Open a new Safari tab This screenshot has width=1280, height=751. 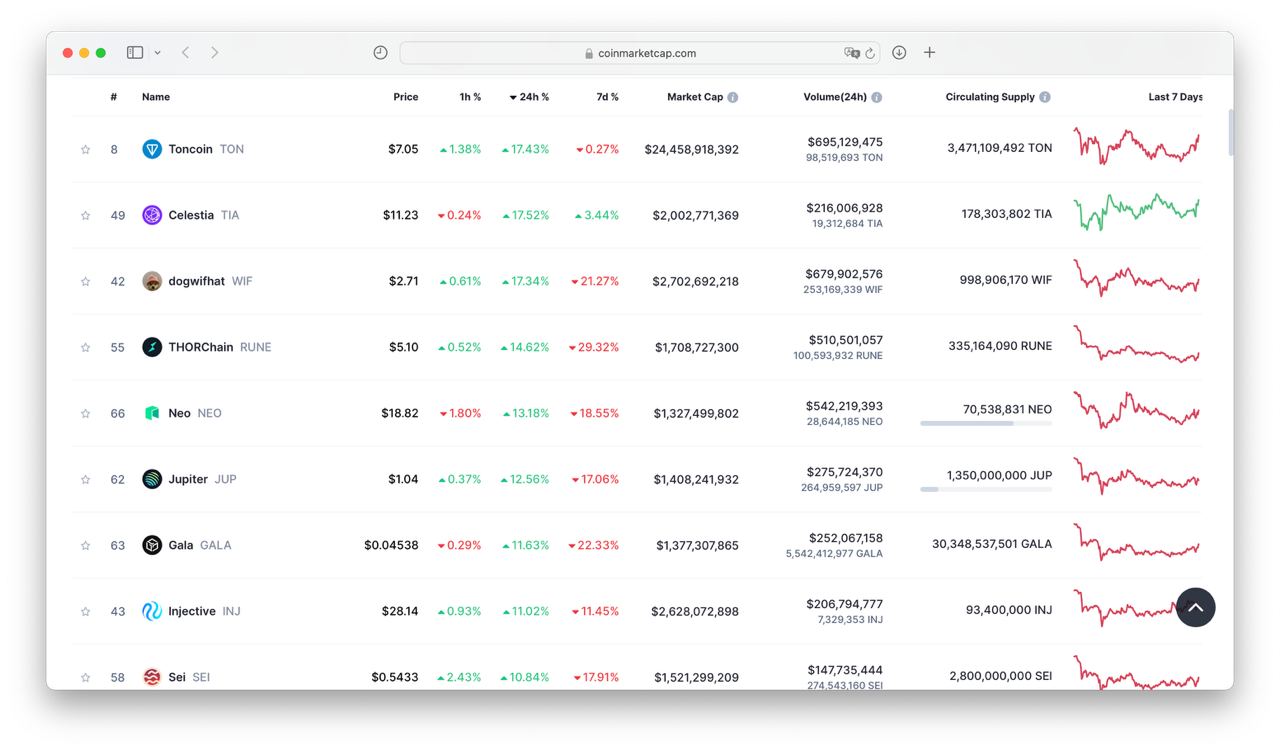click(x=929, y=53)
